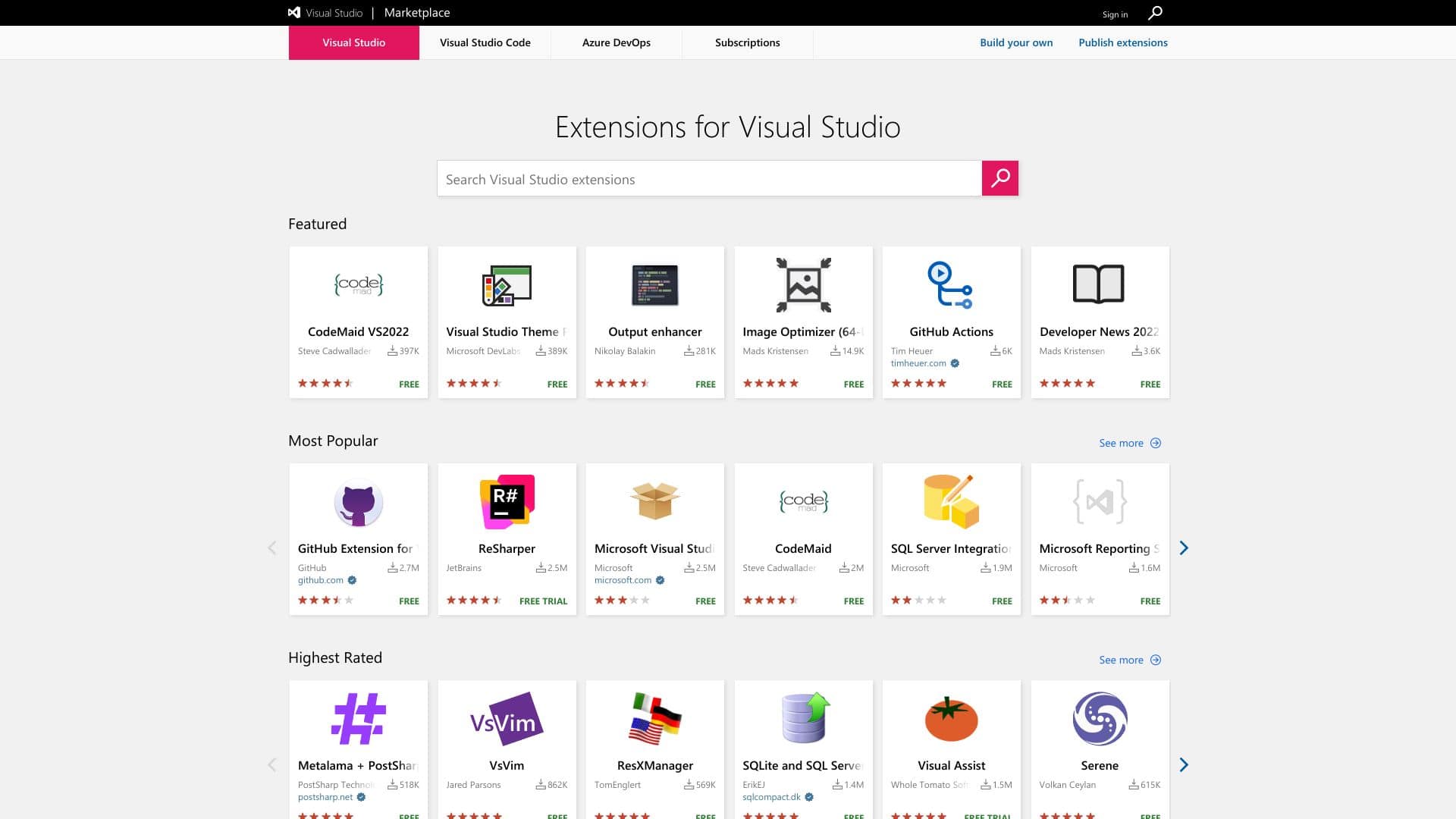
Task: Open the Azure DevOps tab
Action: 616,42
